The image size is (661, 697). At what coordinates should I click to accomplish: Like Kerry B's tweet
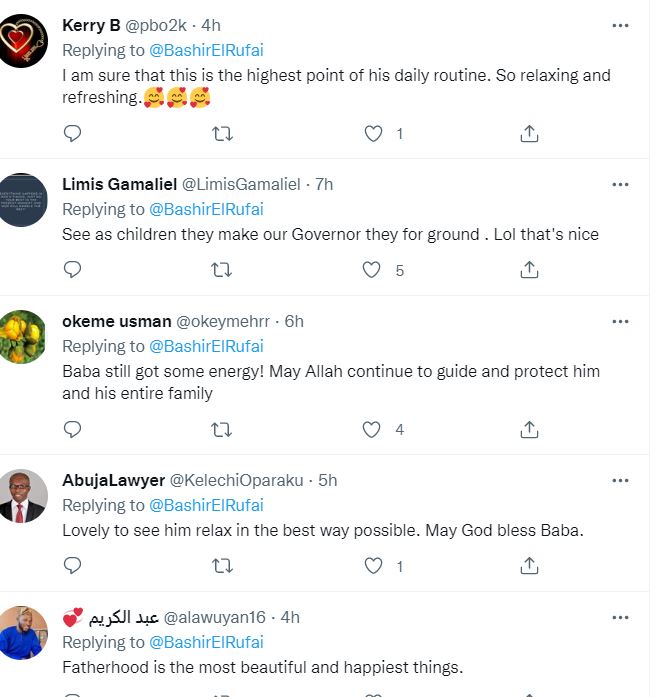[x=372, y=133]
